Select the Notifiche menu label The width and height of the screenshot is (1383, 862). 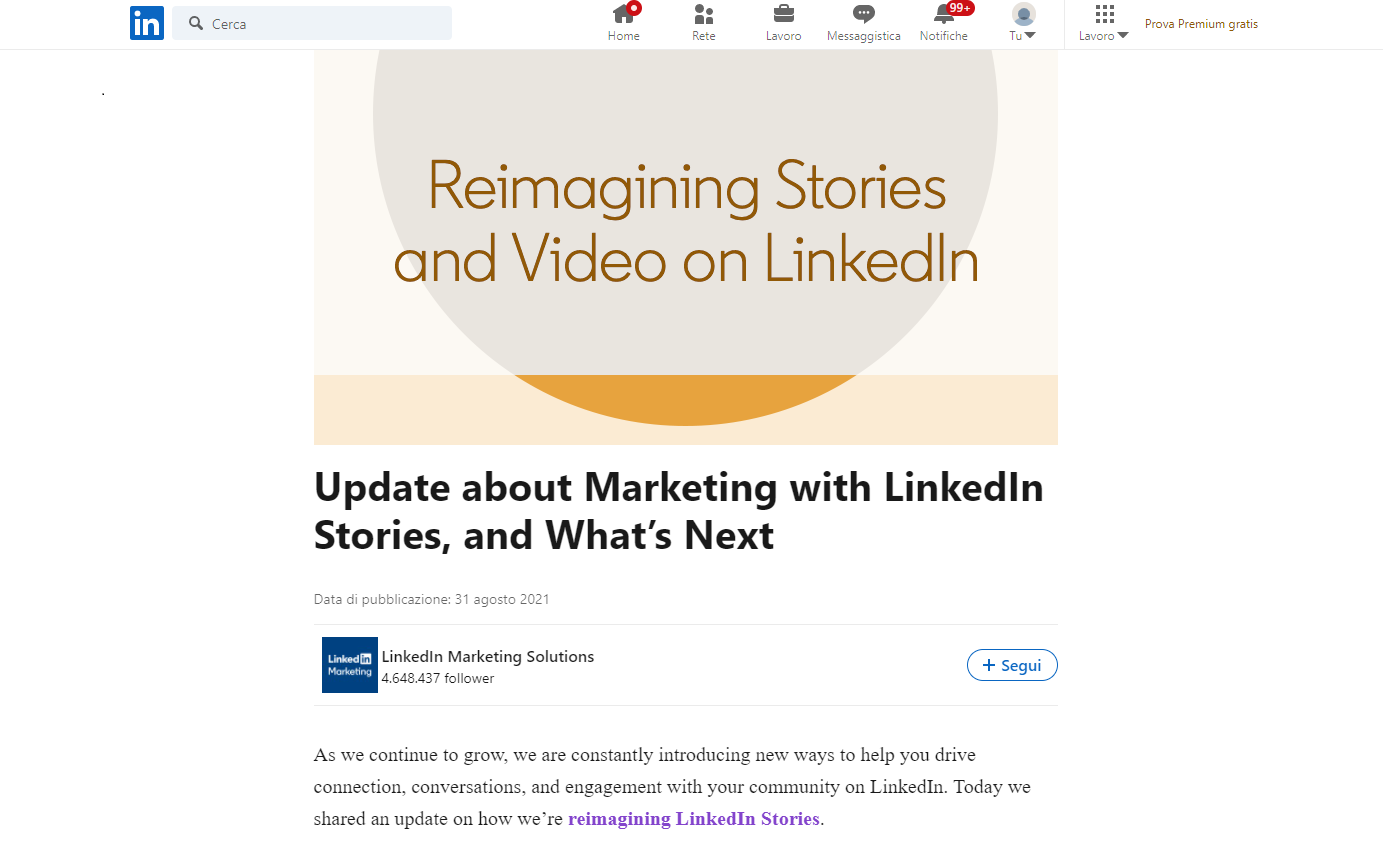pos(944,36)
